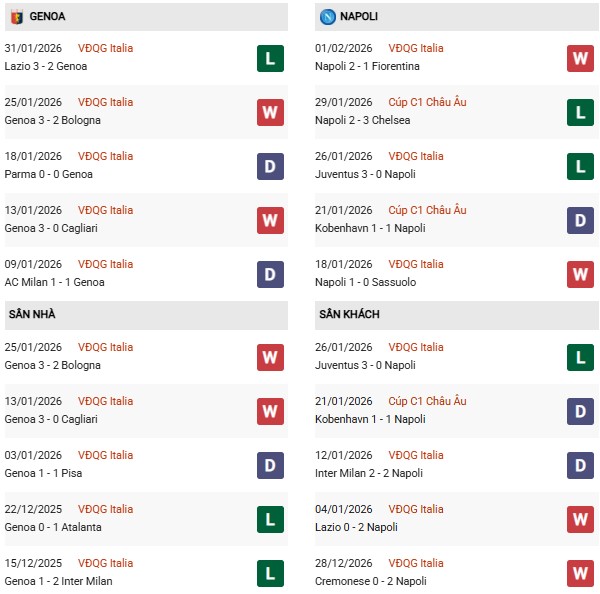600x594 pixels.
Task: Click the W badge for Cremonese 0 - 2 Napoli
Action: (581, 573)
